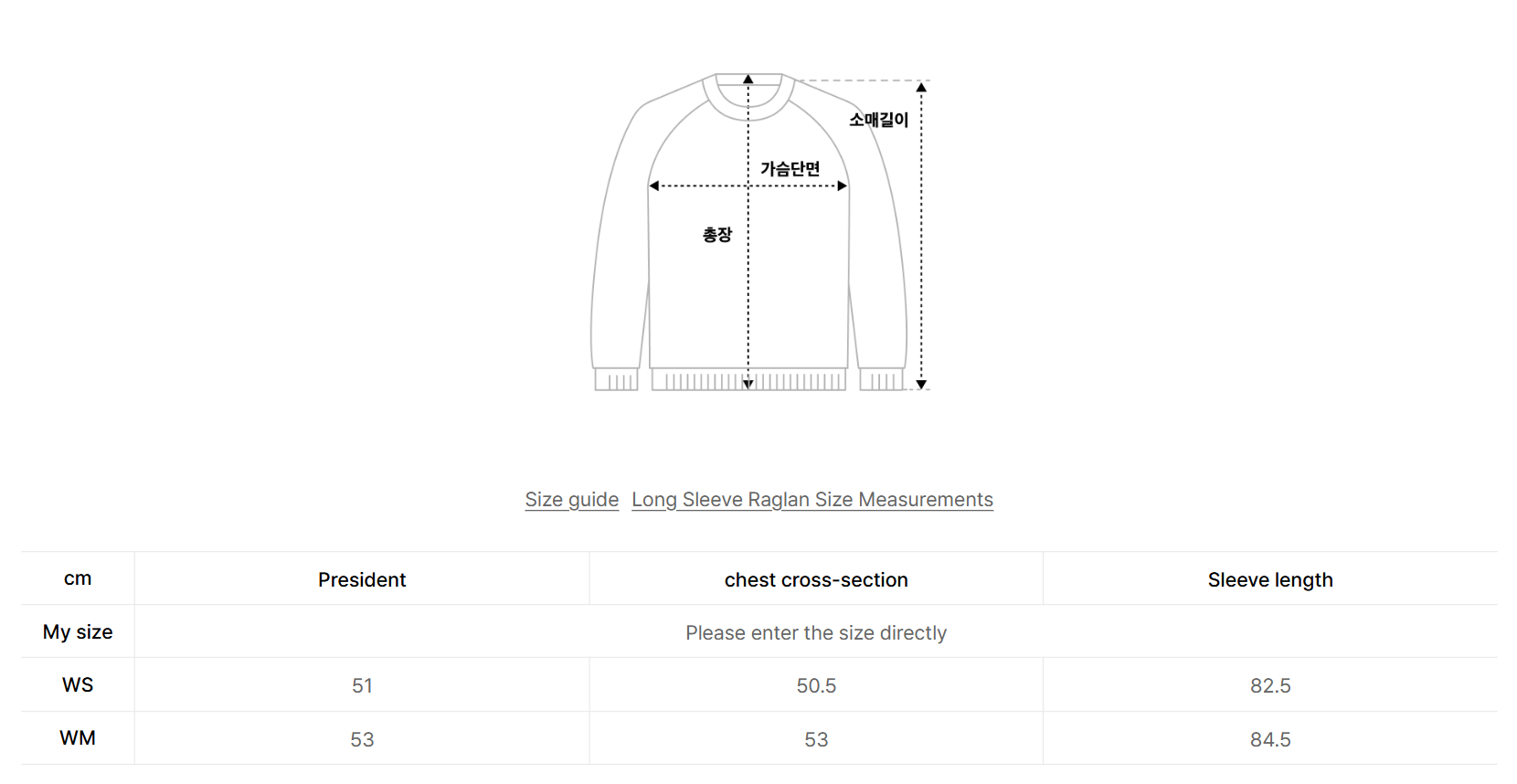Screen dimensions: 1517x784
Task: Select the chest cross-section column header
Action: pyautogui.click(x=815, y=579)
